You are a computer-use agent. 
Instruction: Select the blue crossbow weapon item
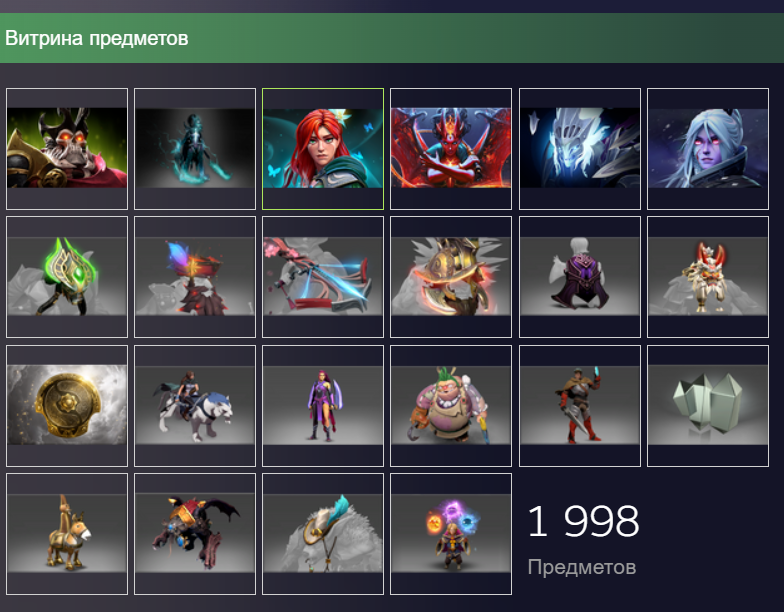(323, 277)
